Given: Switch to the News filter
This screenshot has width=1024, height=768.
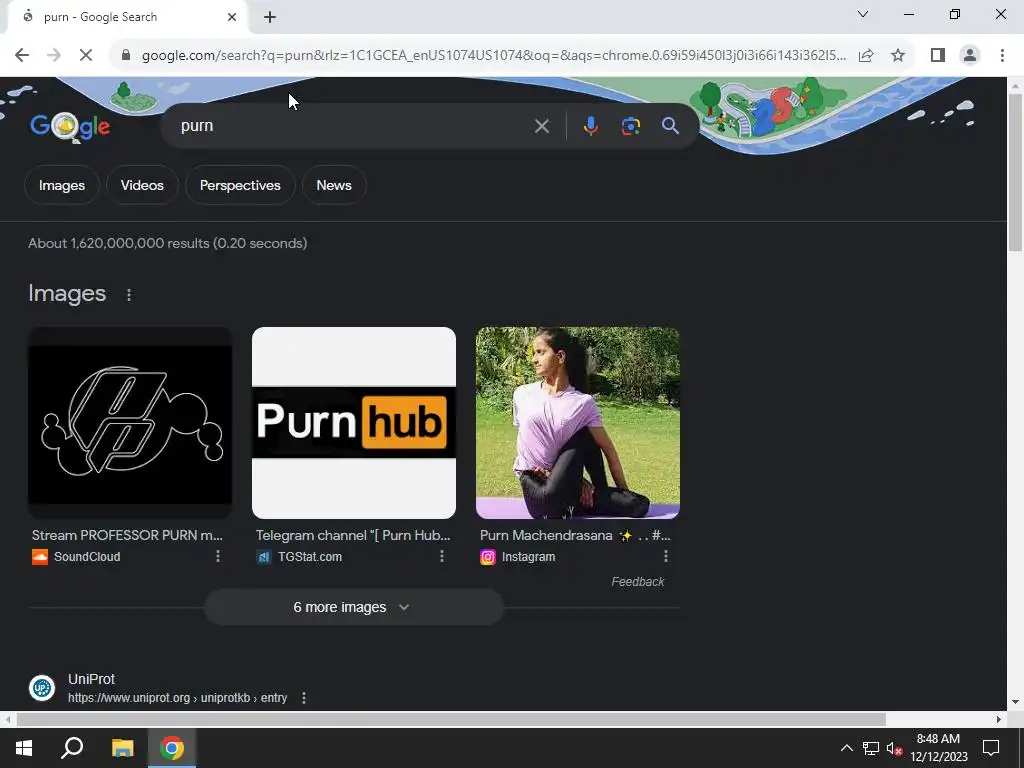Looking at the screenshot, I should [334, 185].
